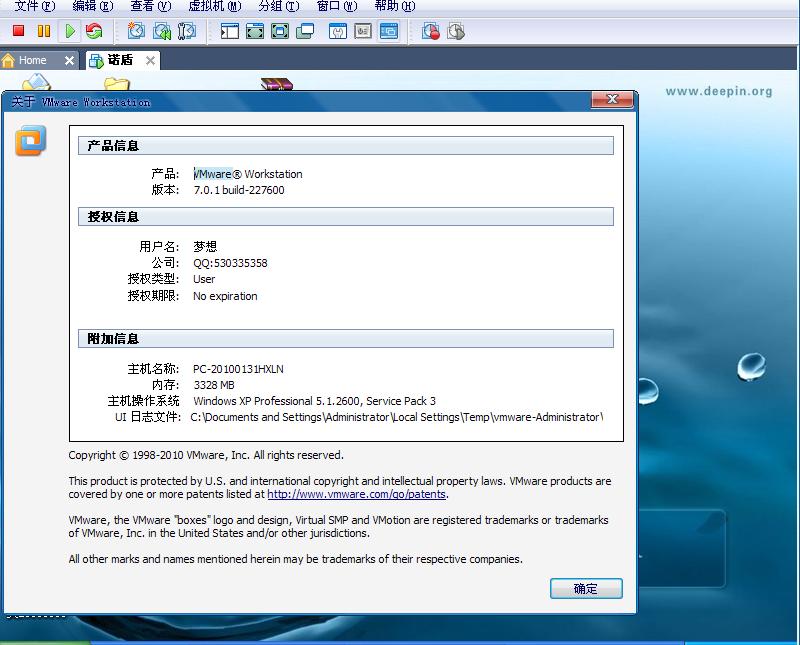Click the 确定 button
Viewport: 800px width, 645px height.
586,588
